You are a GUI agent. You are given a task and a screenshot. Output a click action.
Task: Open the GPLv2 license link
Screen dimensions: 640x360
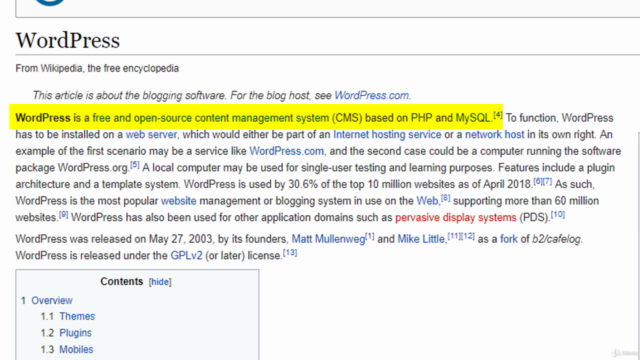coord(186,256)
